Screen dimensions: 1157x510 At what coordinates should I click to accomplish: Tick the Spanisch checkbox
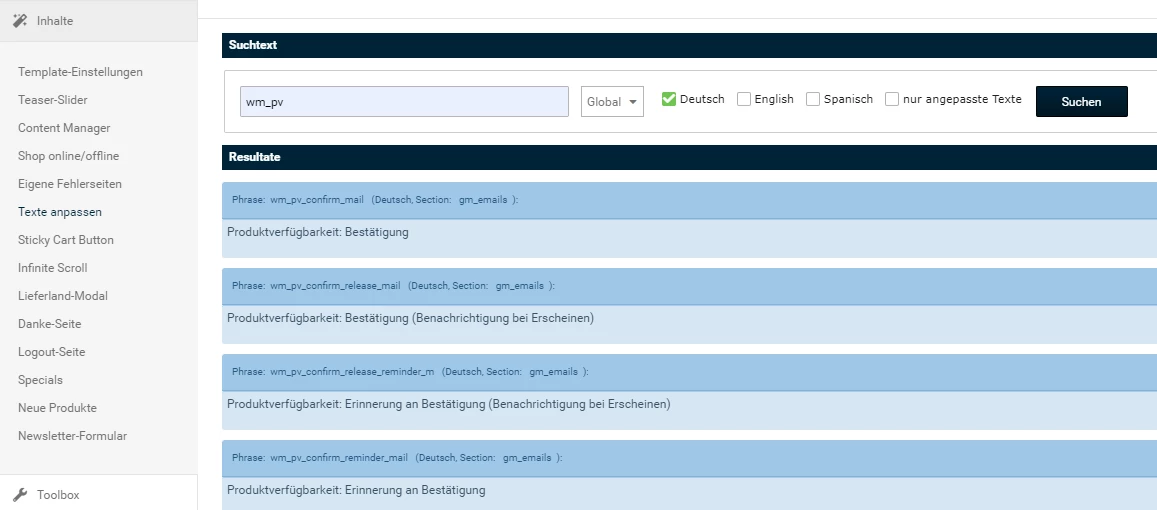pyautogui.click(x=813, y=99)
